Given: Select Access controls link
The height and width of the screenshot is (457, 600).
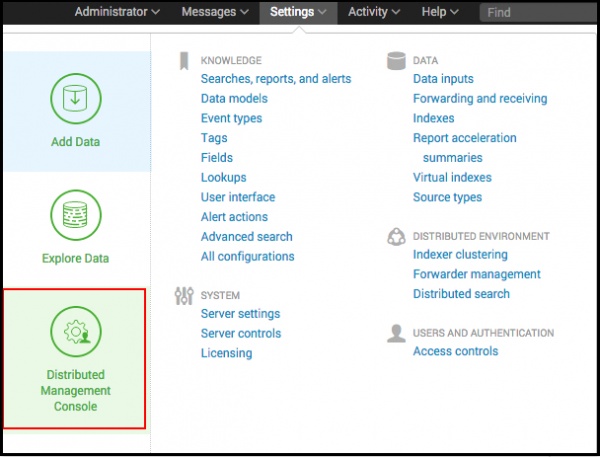Looking at the screenshot, I should point(455,351).
